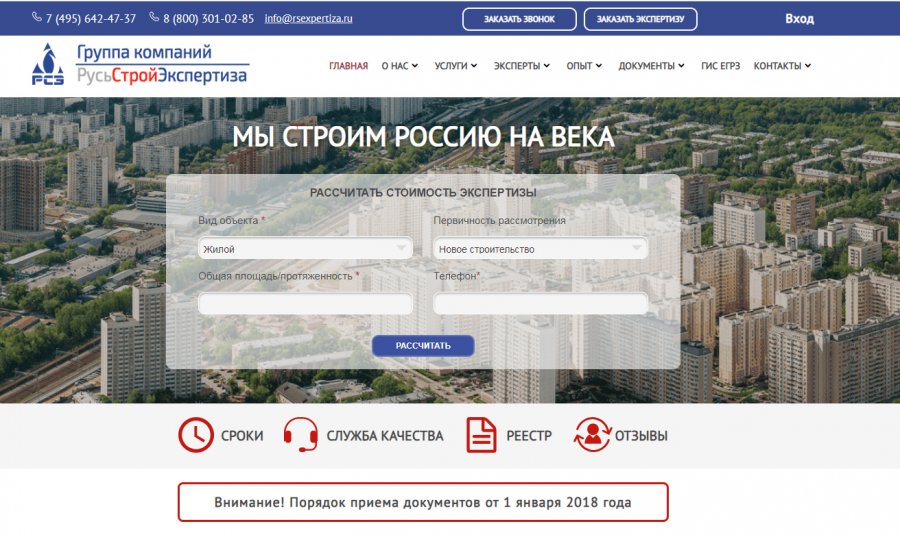Click the person ОТЗЫВЫ icon

(592, 435)
